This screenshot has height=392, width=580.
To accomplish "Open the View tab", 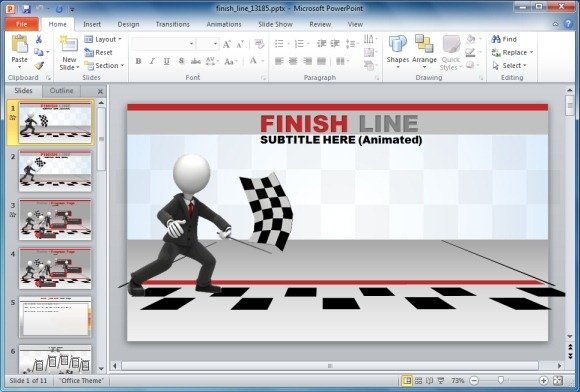I will click(x=355, y=24).
